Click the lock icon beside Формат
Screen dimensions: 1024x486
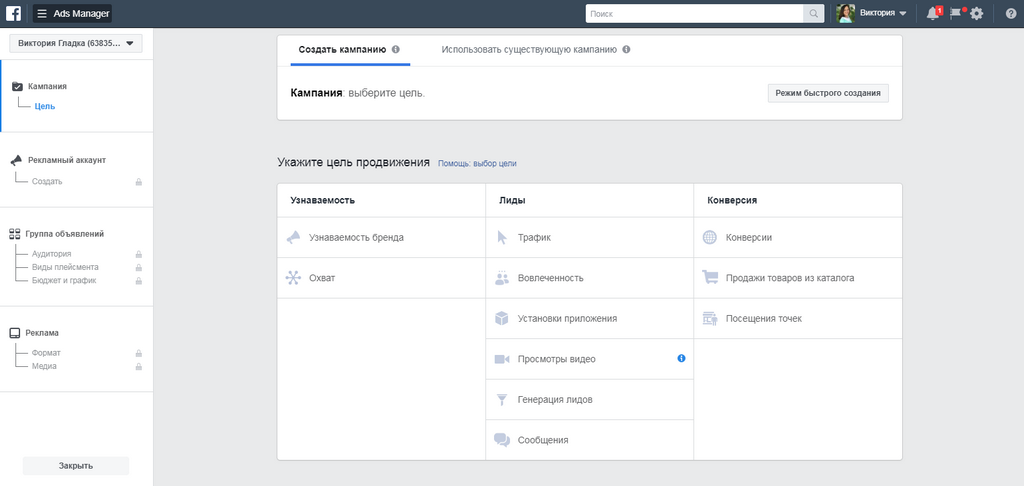pos(138,353)
